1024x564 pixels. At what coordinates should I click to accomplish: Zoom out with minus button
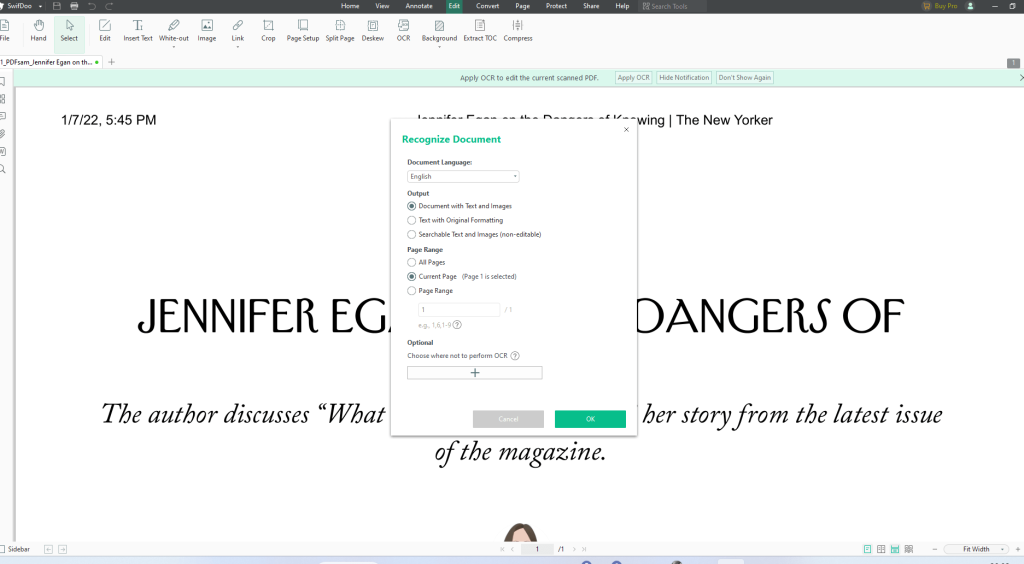[x=935, y=549]
